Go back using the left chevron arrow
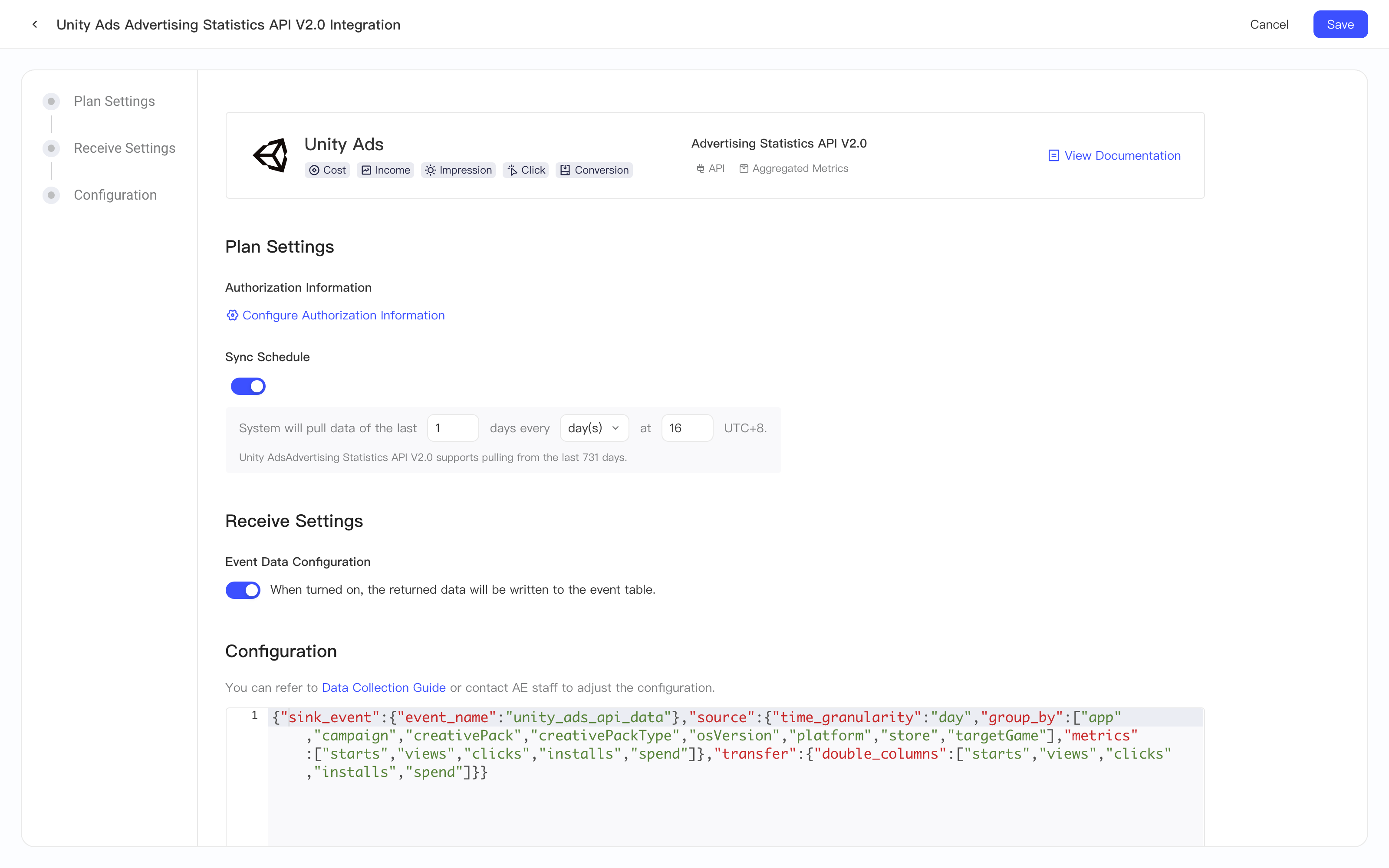Viewport: 1389px width, 868px height. (35, 24)
